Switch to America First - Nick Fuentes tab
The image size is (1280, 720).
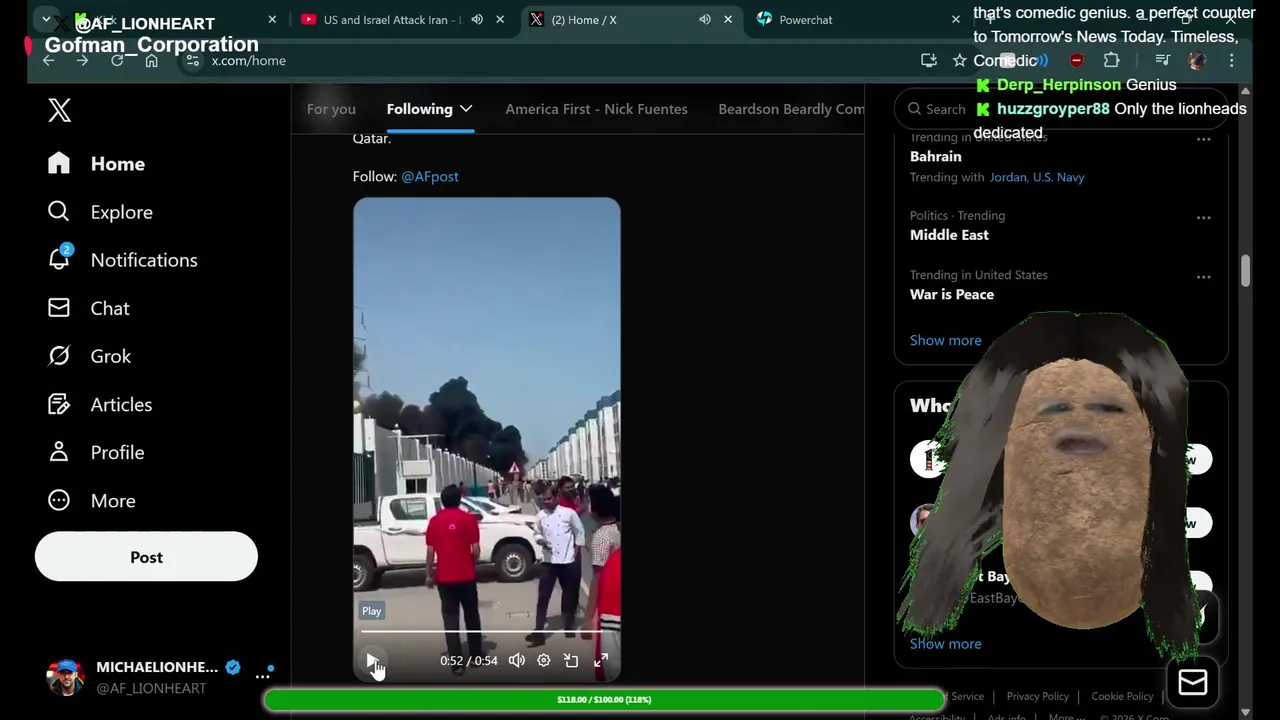point(596,109)
